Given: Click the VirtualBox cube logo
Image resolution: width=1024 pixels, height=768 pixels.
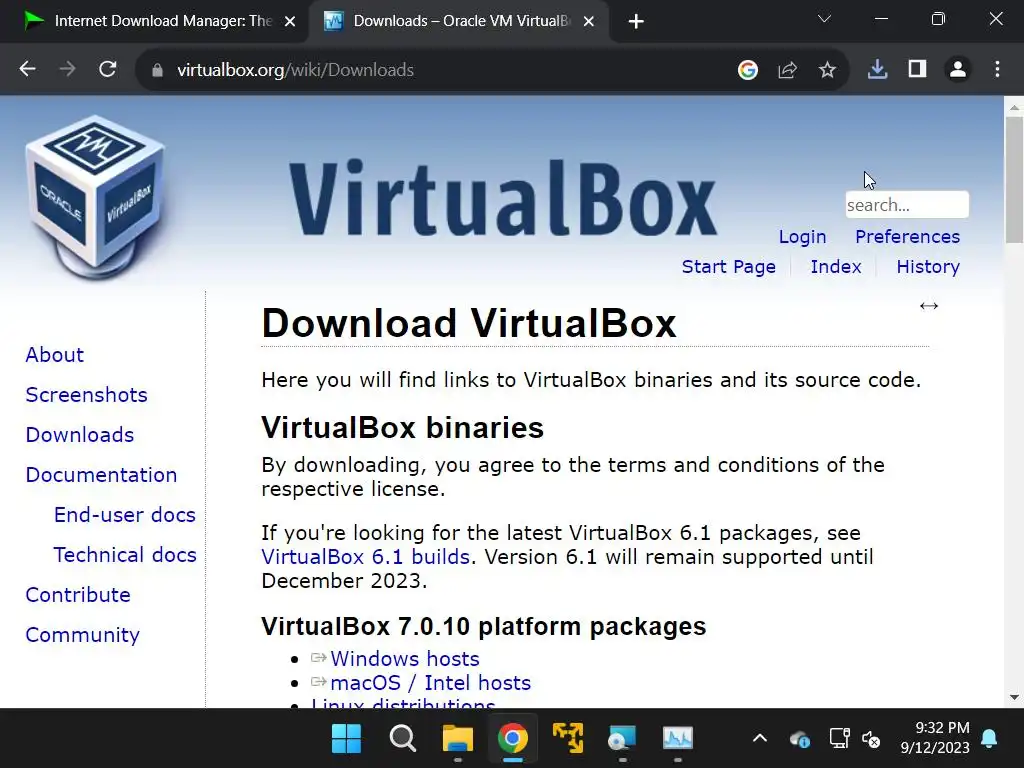Looking at the screenshot, I should click(x=95, y=198).
